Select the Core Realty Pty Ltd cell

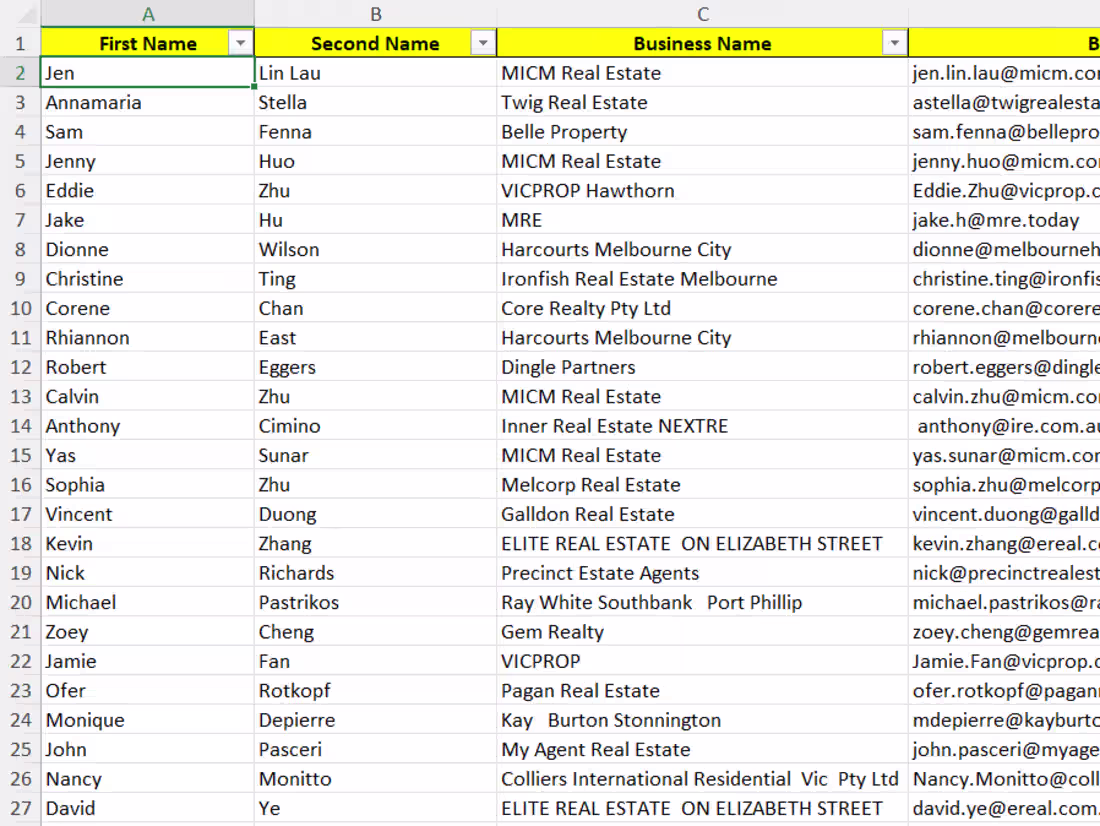point(702,309)
